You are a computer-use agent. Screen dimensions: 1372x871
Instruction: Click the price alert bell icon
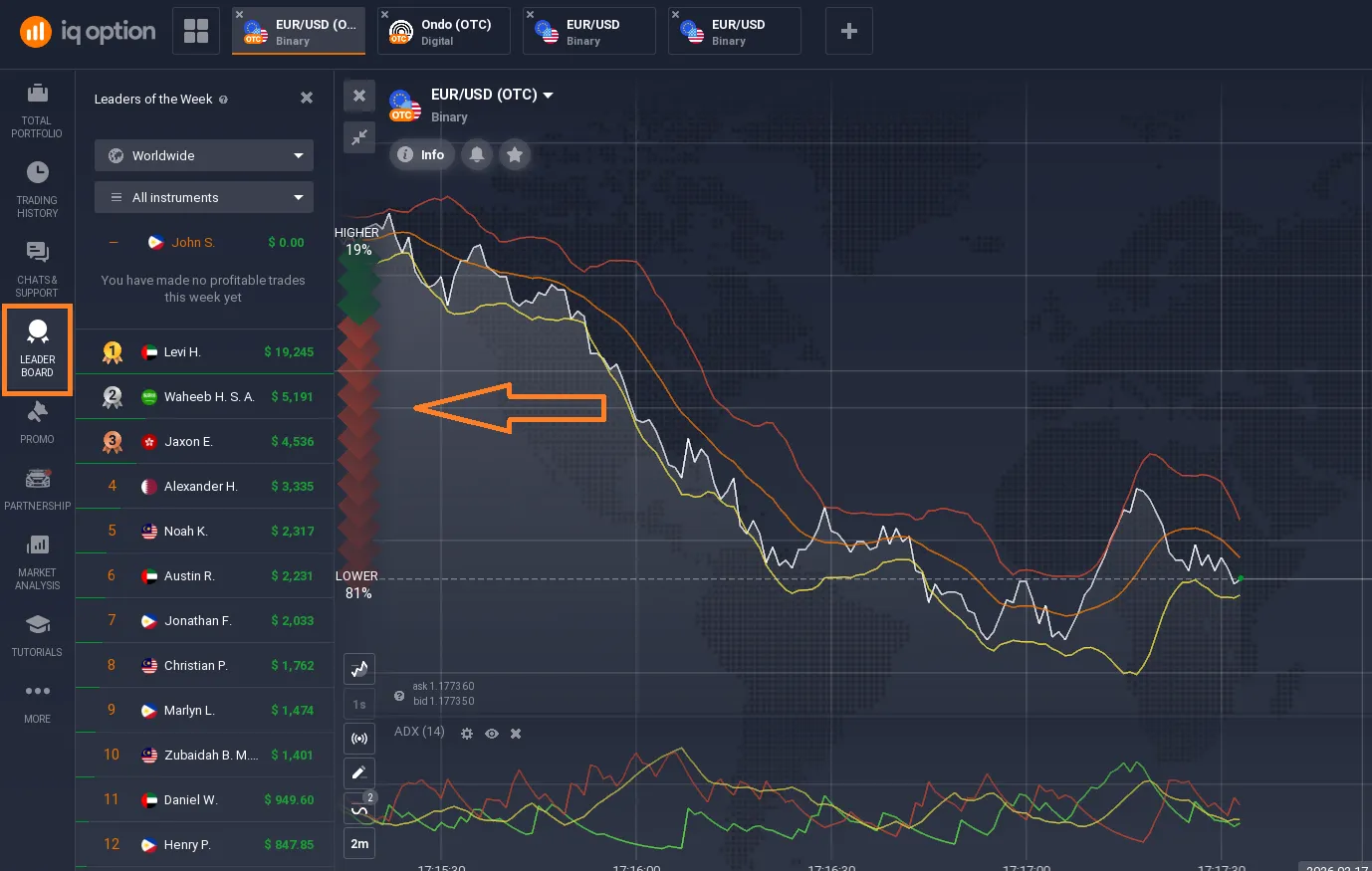[x=477, y=154]
